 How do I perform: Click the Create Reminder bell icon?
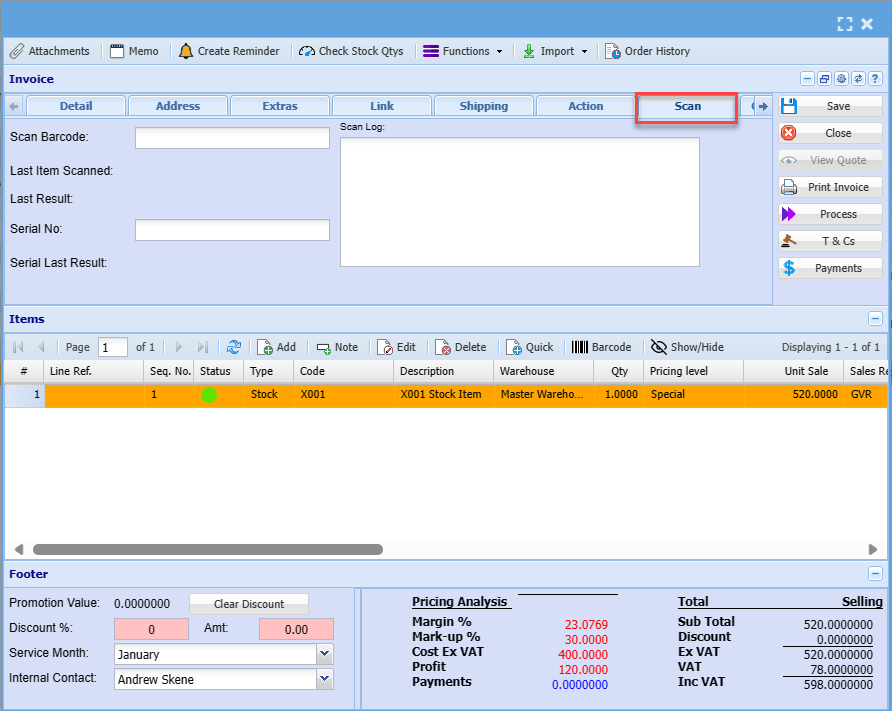point(186,51)
